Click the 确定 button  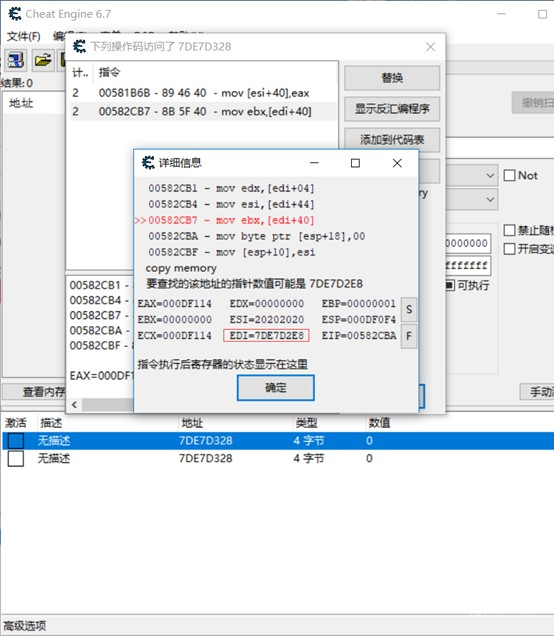coord(275,388)
